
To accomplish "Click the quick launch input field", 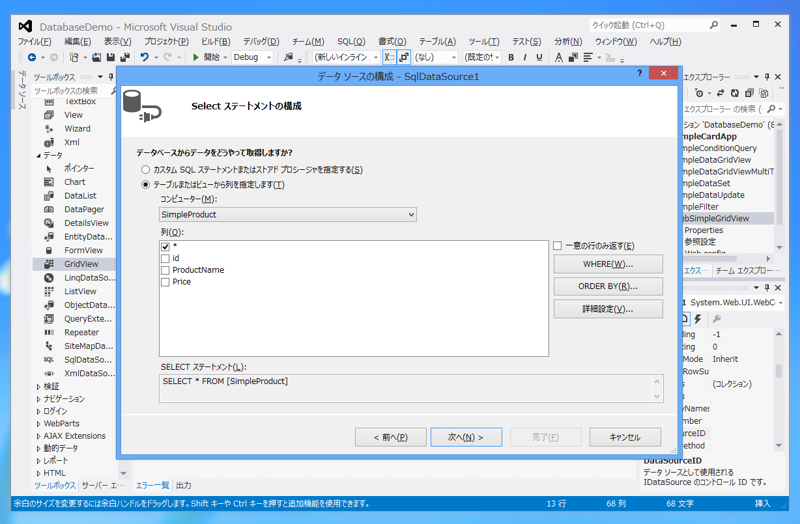I will [x=648, y=24].
